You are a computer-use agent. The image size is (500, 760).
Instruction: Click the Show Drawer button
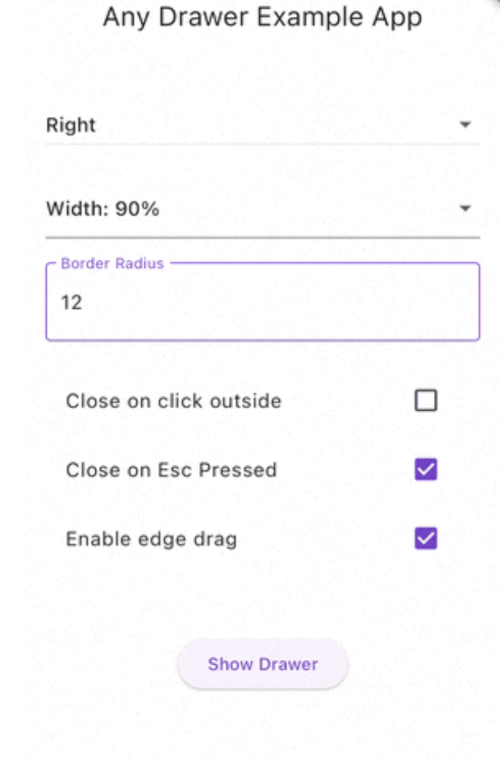(263, 664)
